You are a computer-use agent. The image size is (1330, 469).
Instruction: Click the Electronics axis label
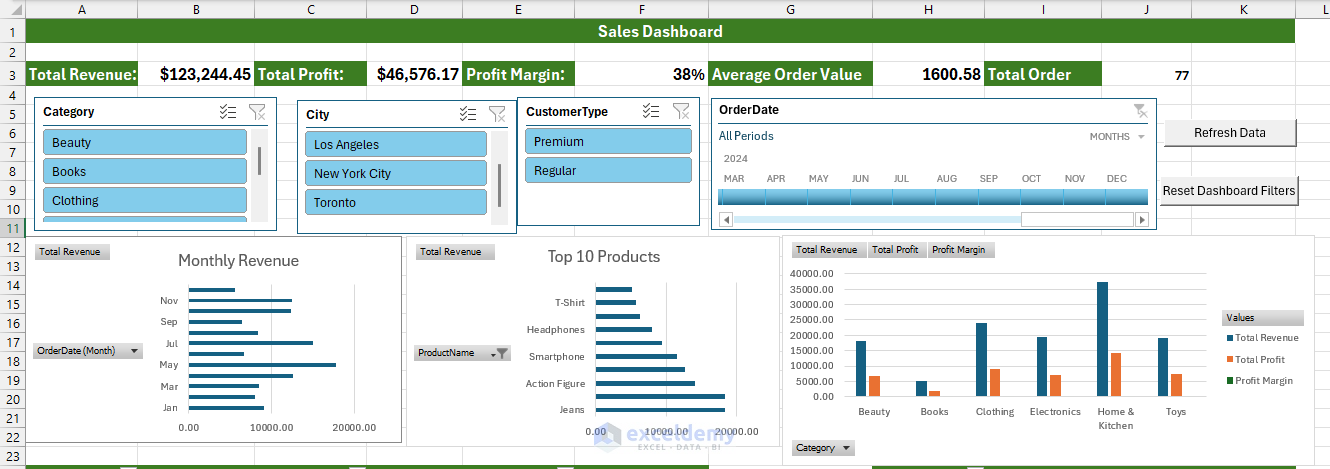click(x=1056, y=412)
